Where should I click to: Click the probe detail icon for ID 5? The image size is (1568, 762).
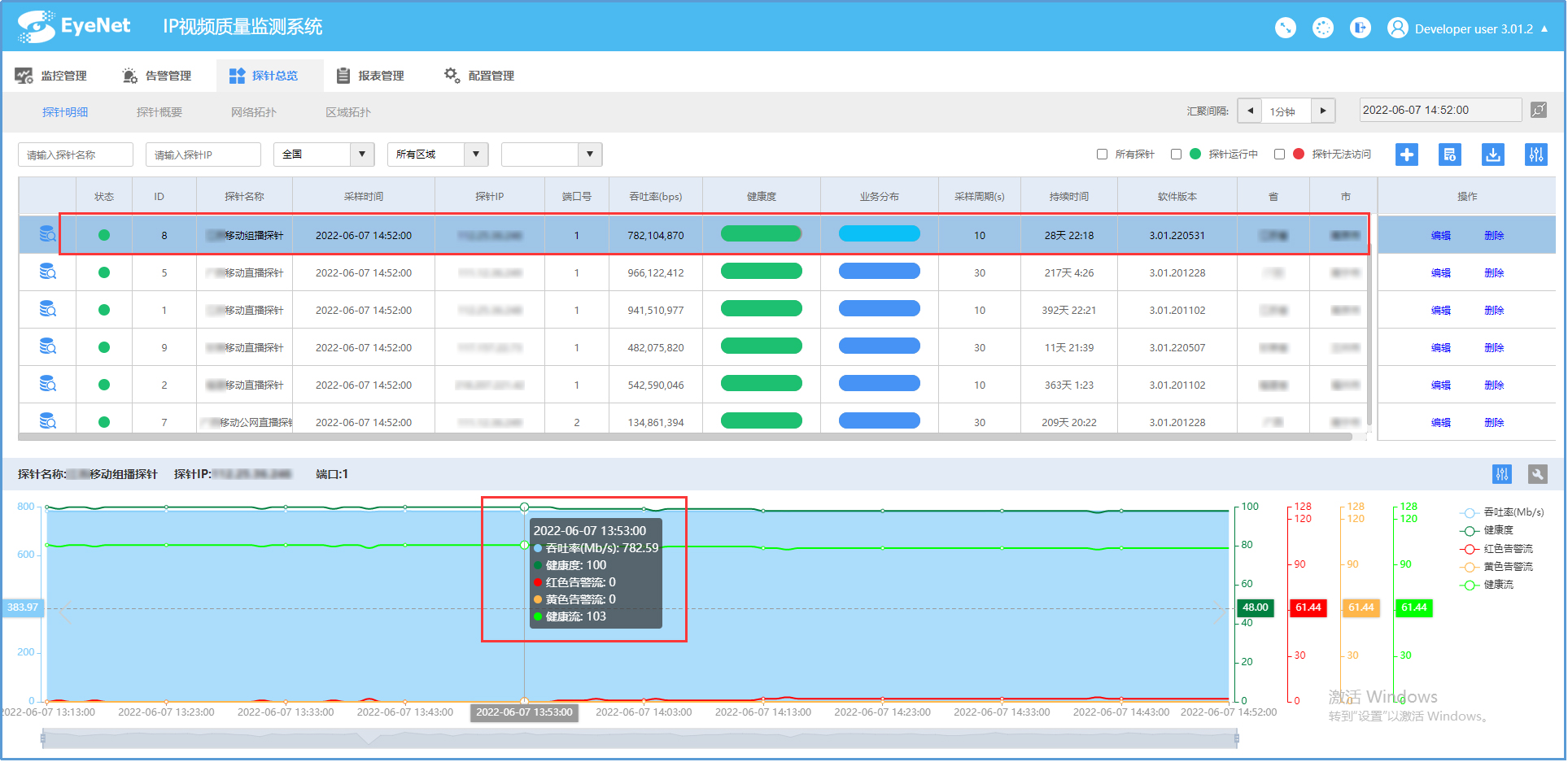(x=48, y=272)
